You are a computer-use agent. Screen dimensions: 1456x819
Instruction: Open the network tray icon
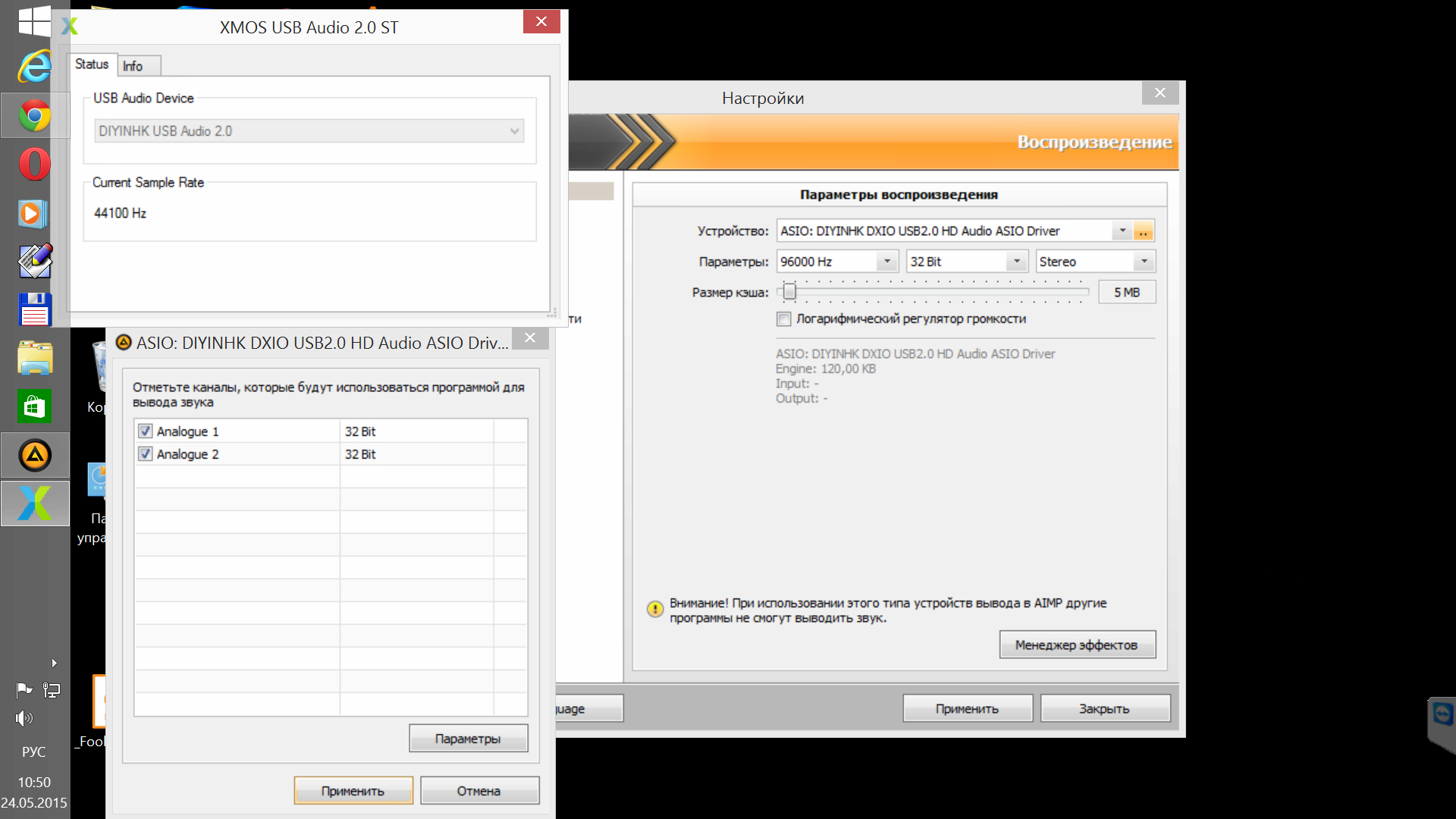(x=52, y=690)
